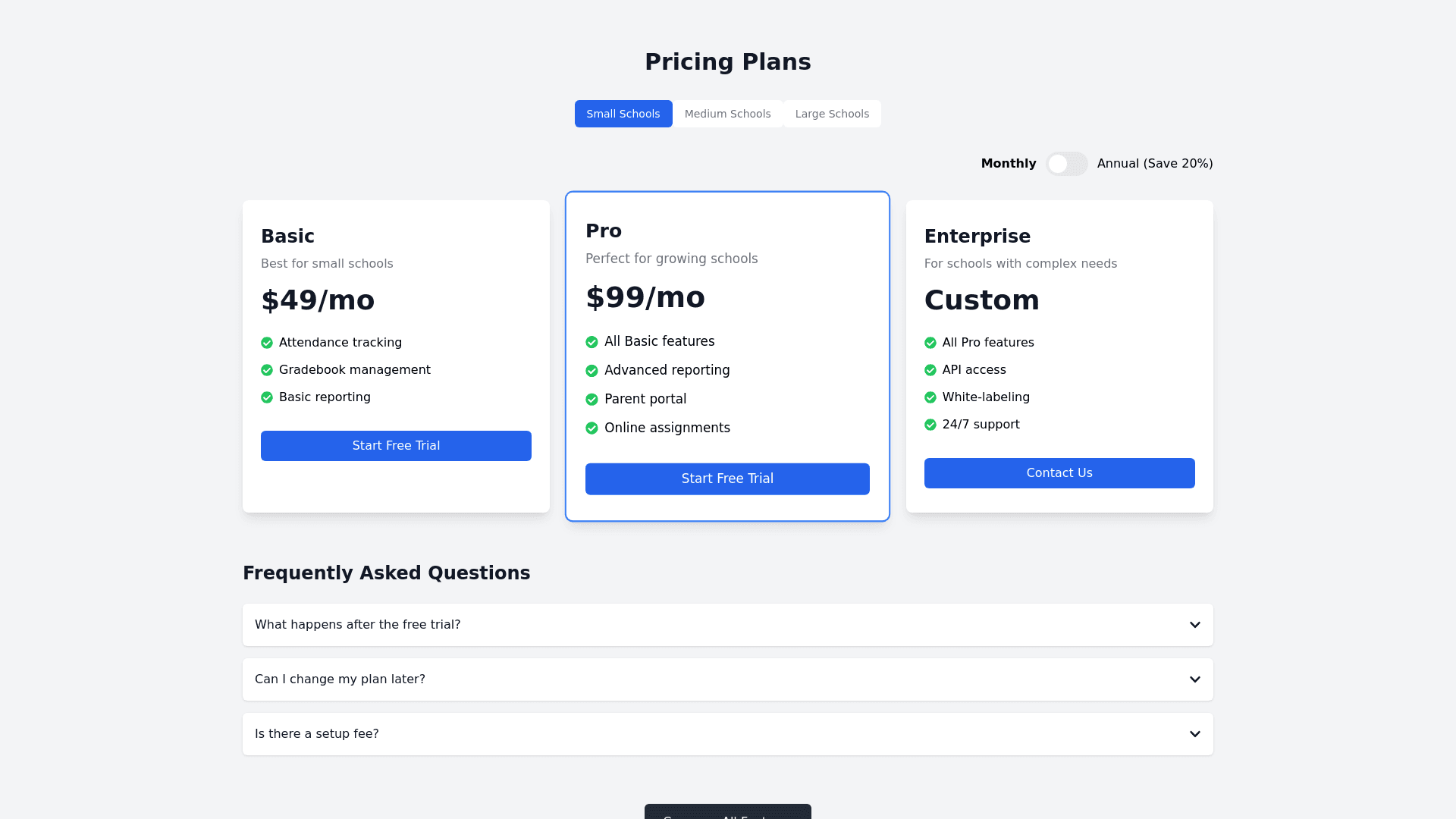This screenshot has width=1456, height=819.
Task: Start the free trial for Pro plan
Action: click(x=727, y=479)
